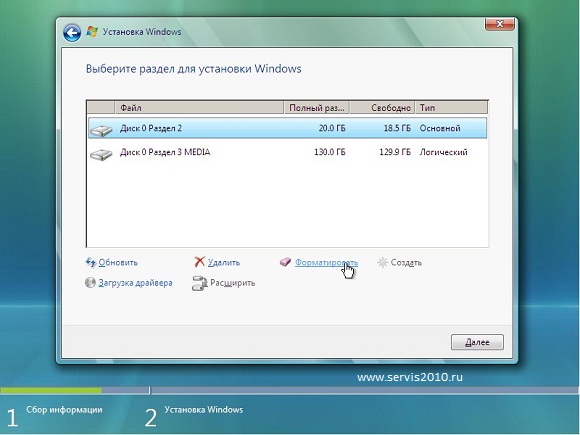The image size is (580, 435).
Task: Click the Основной partition type cell
Action: point(440,128)
